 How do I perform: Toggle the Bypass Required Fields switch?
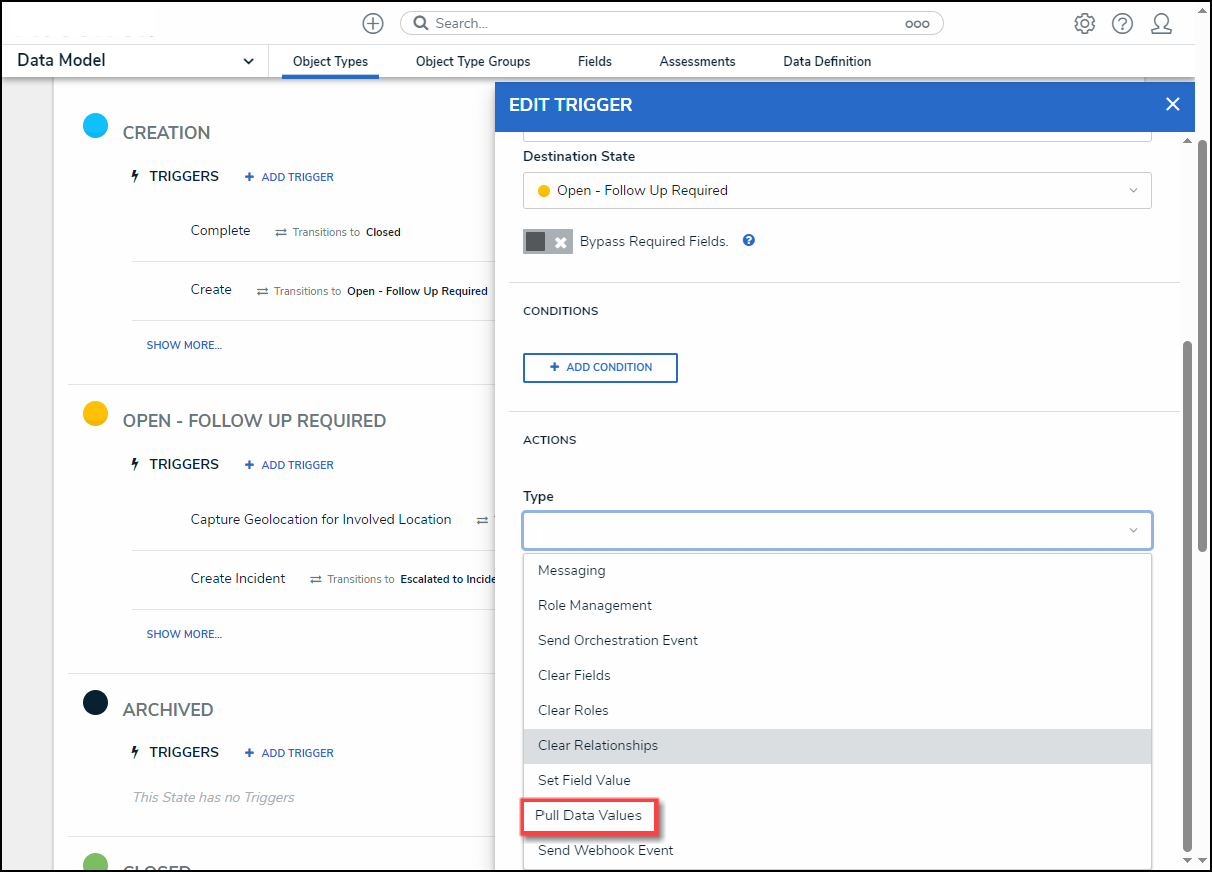click(x=547, y=242)
